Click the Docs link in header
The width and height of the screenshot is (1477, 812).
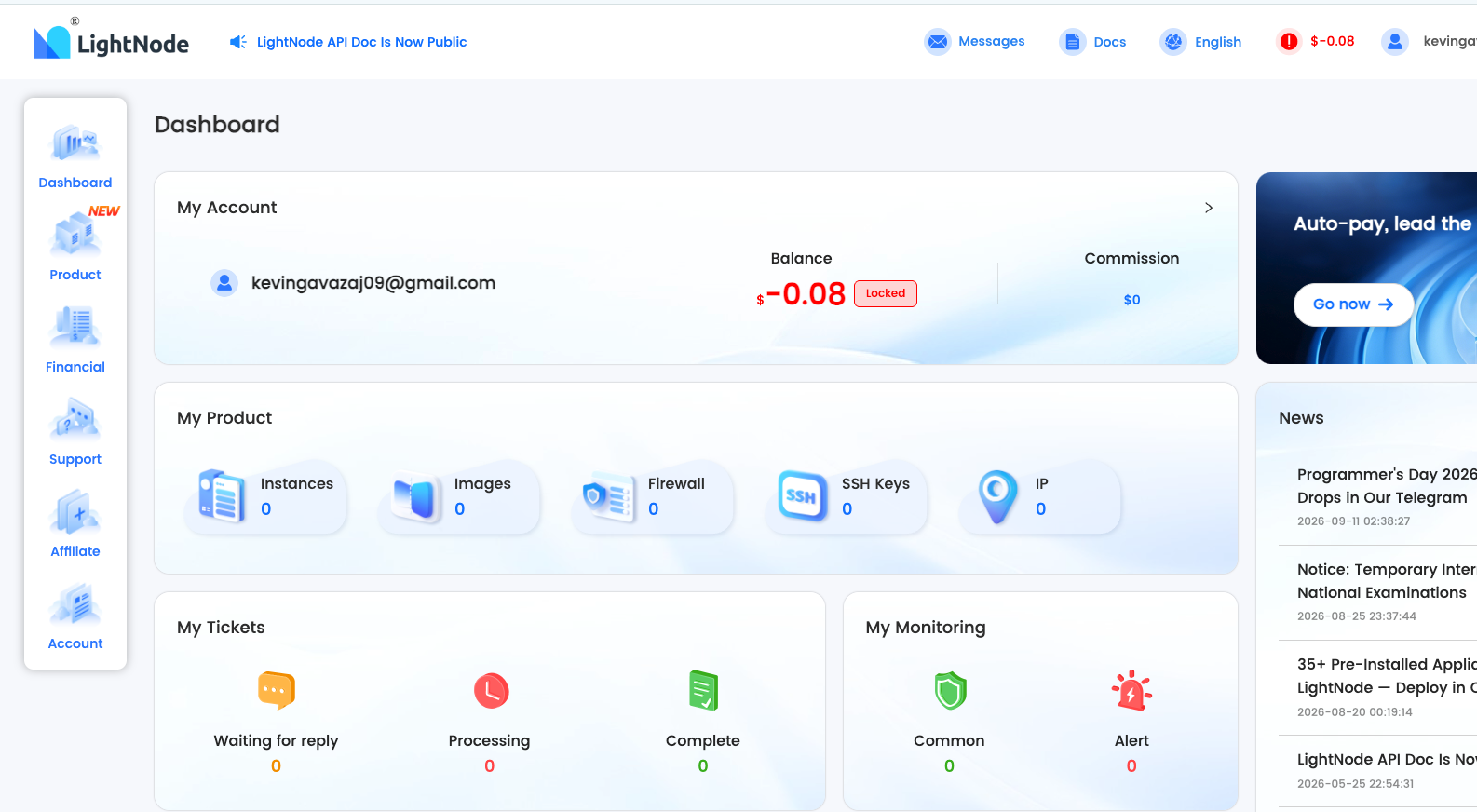1109,42
